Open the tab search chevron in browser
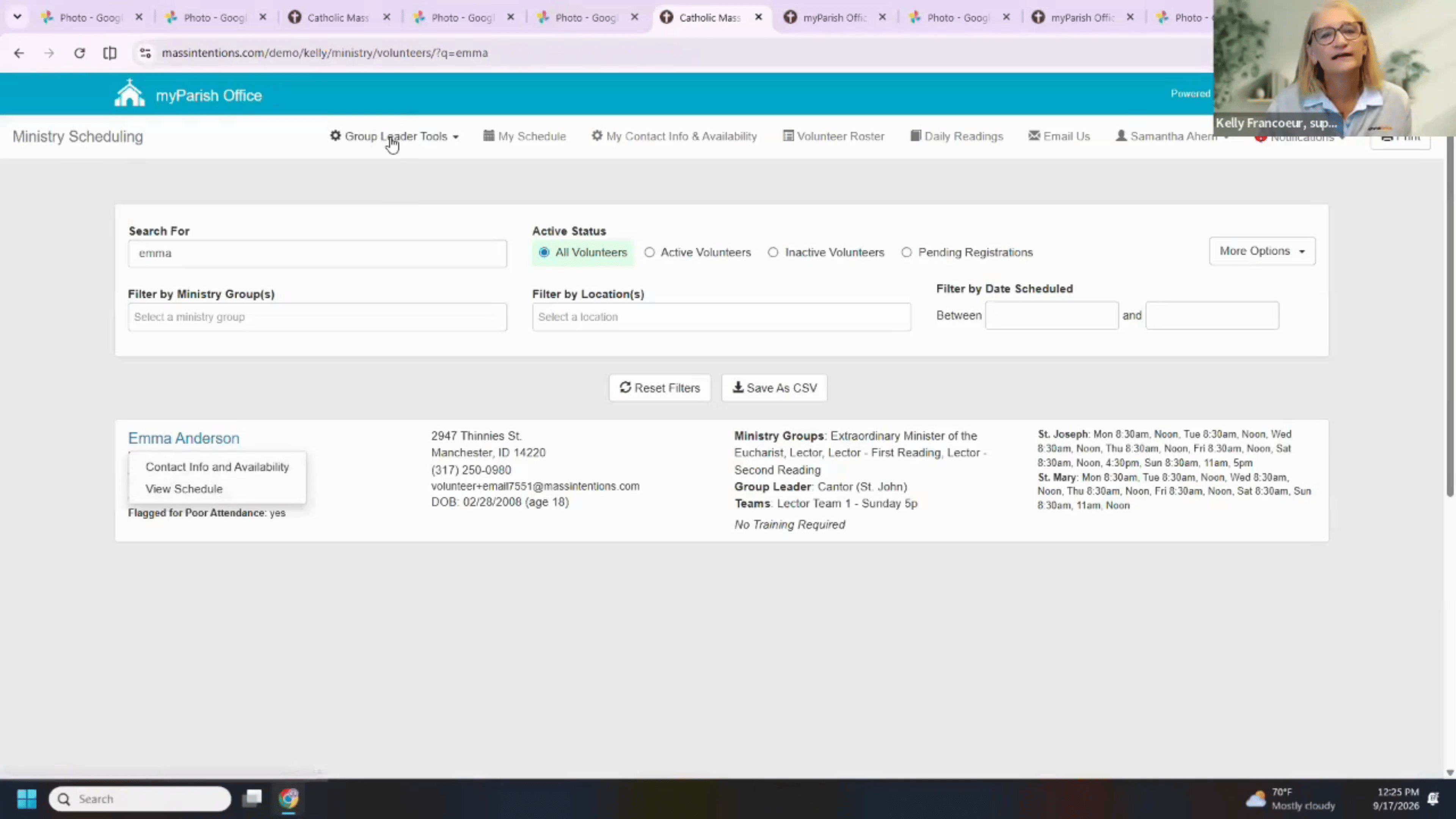Image resolution: width=1456 pixels, height=819 pixels. [x=17, y=17]
